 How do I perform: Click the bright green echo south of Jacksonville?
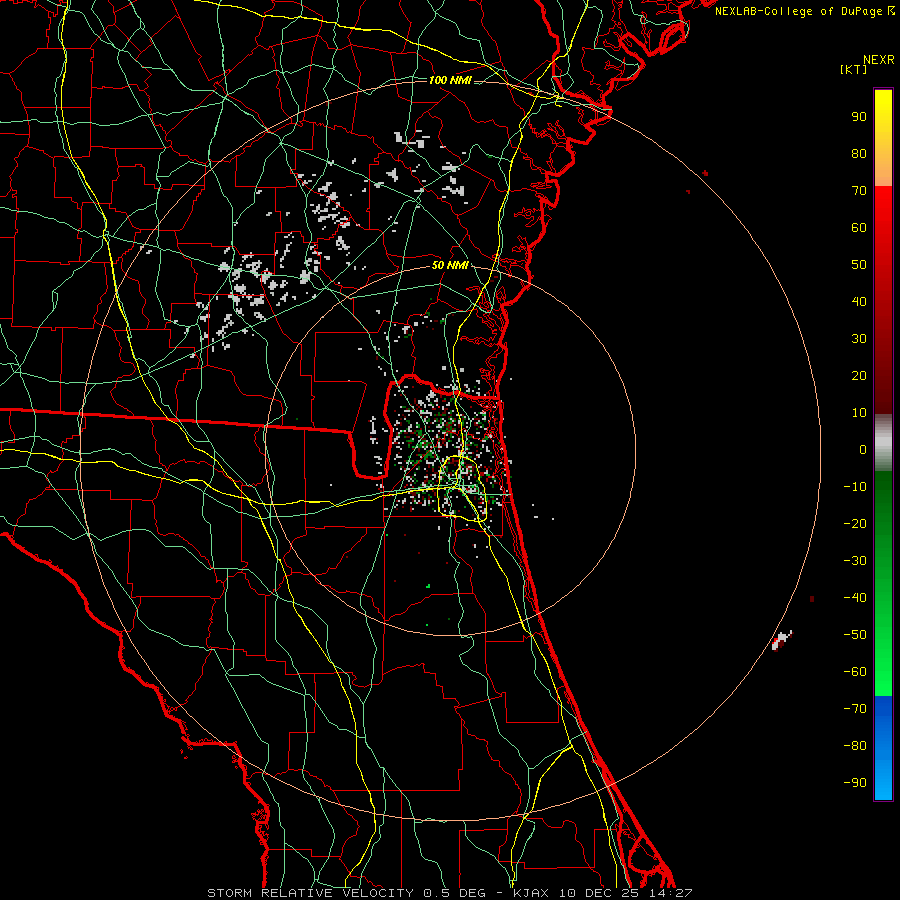point(428,586)
